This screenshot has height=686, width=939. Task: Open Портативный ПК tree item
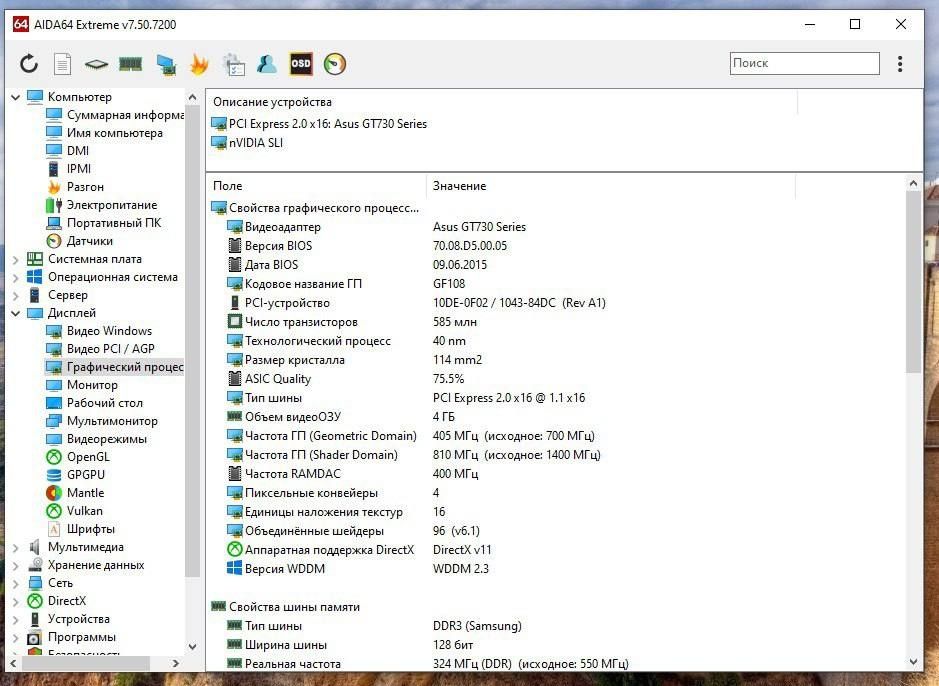click(104, 223)
